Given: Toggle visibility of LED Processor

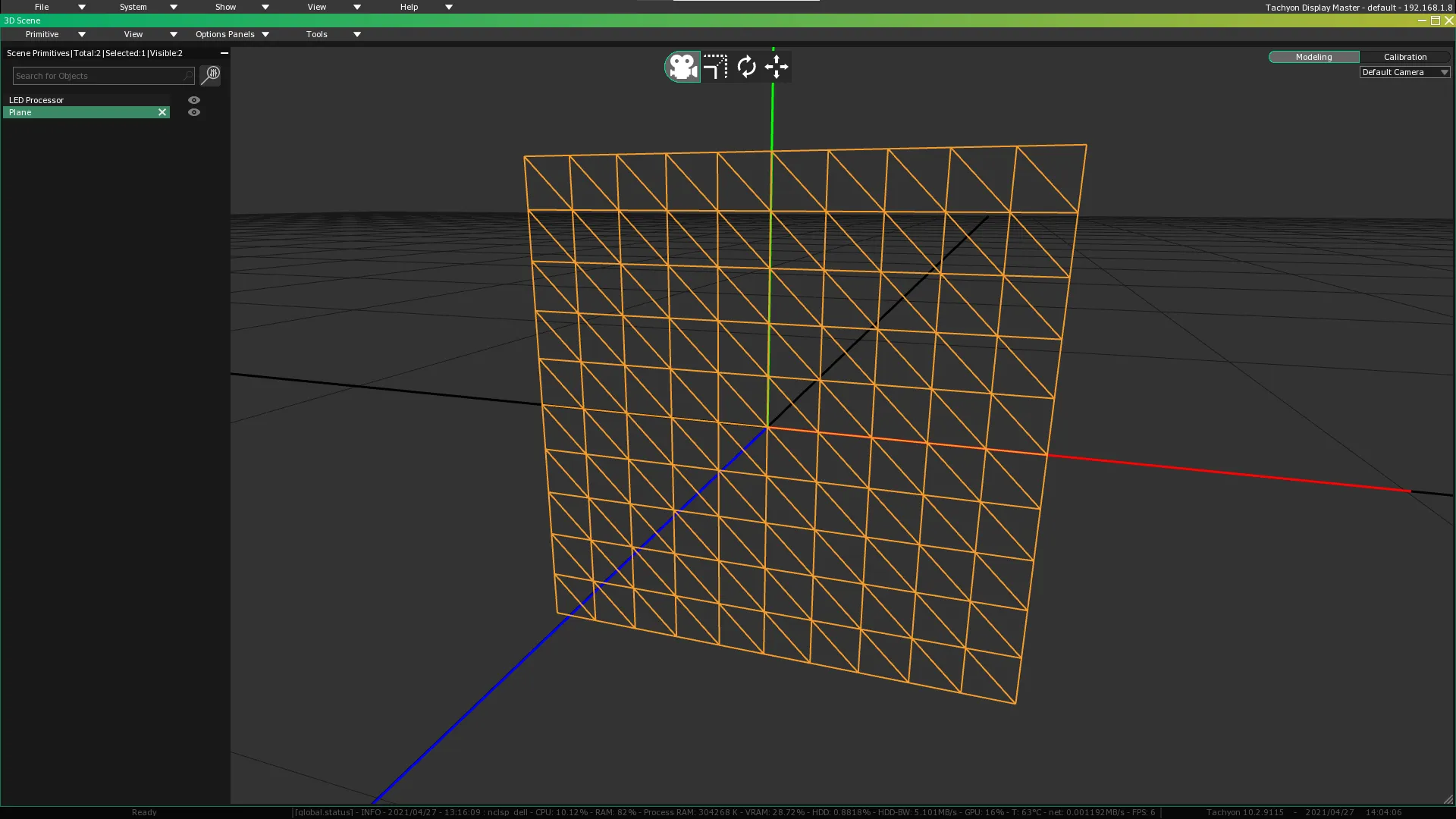Looking at the screenshot, I should pyautogui.click(x=194, y=100).
